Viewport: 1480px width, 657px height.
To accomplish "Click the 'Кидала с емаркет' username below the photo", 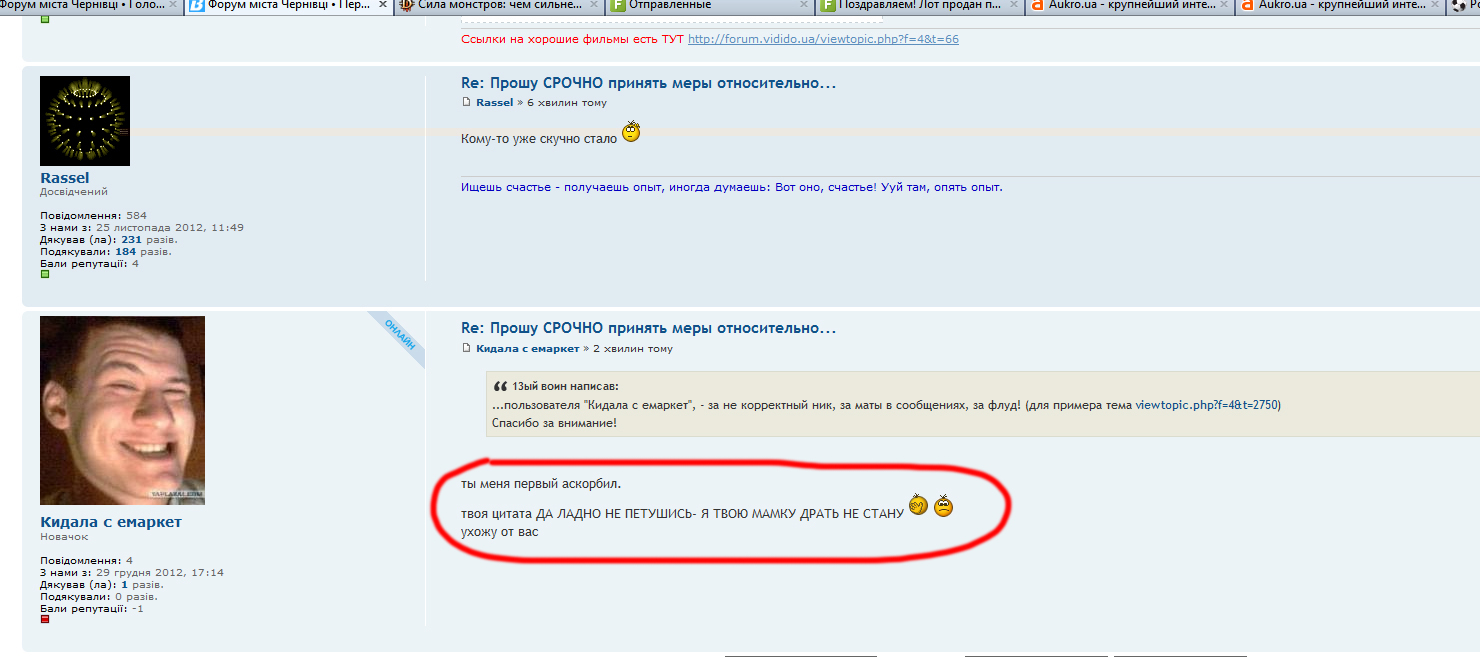I will 111,522.
